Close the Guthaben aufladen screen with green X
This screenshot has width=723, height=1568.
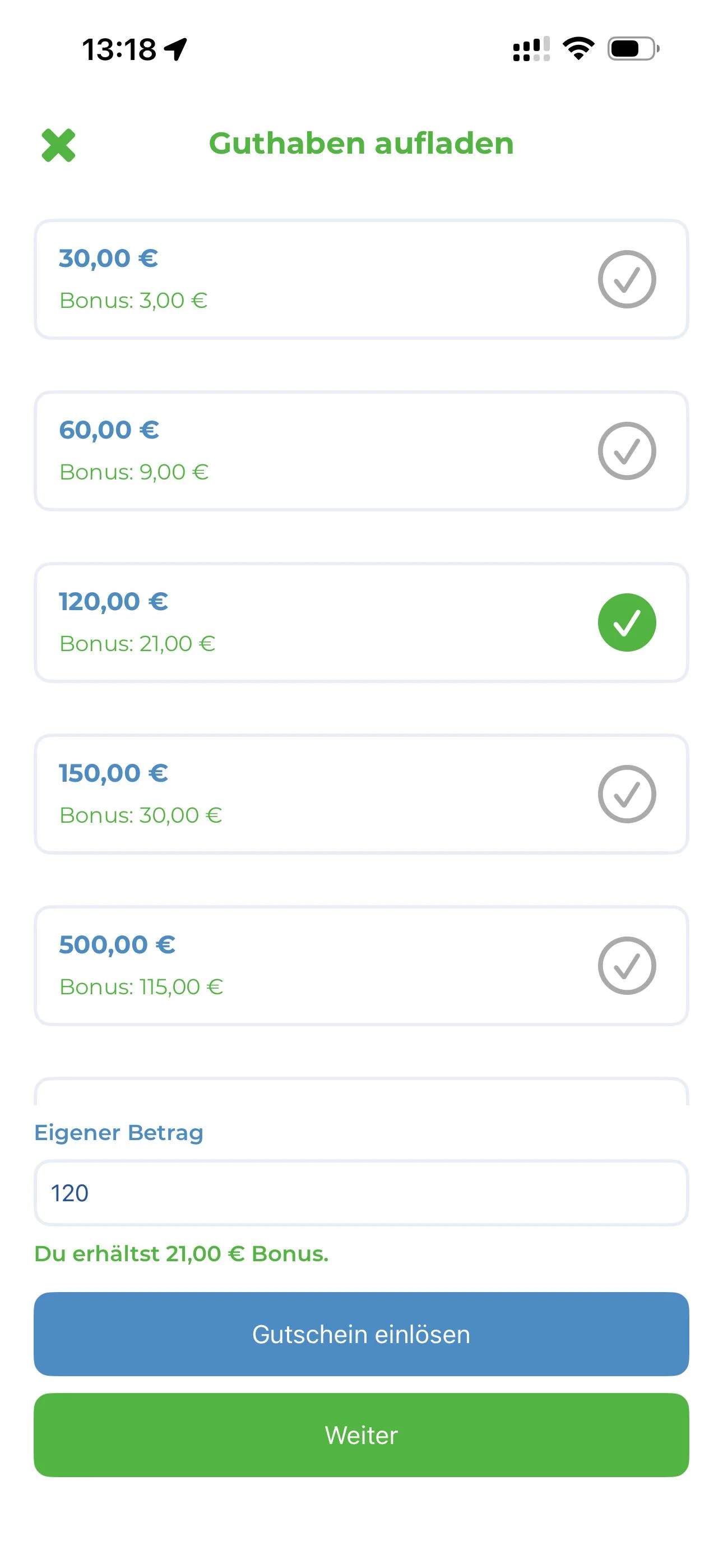(58, 145)
